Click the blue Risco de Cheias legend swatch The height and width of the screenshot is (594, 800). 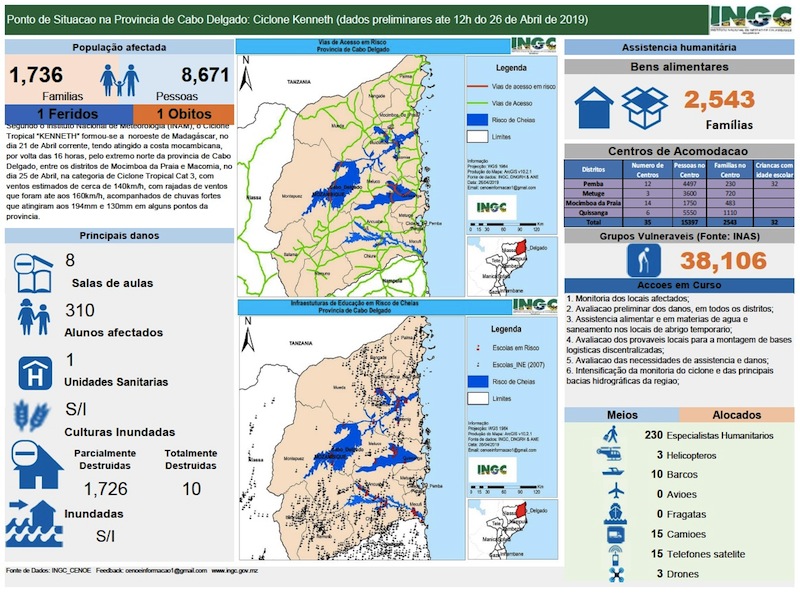point(476,118)
